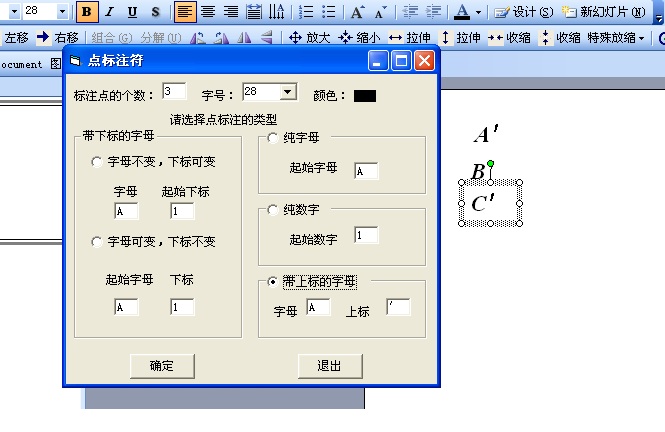Open the font color dropdown arrow
Viewport: 665px width, 432px height.
[x=478, y=12]
